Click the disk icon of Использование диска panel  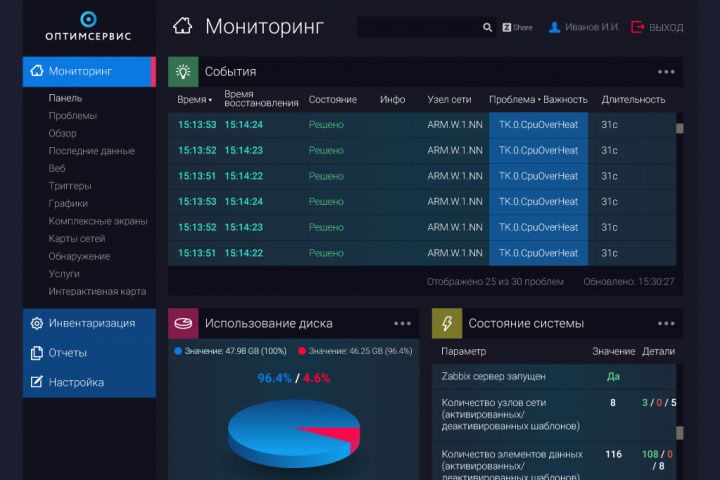click(183, 323)
